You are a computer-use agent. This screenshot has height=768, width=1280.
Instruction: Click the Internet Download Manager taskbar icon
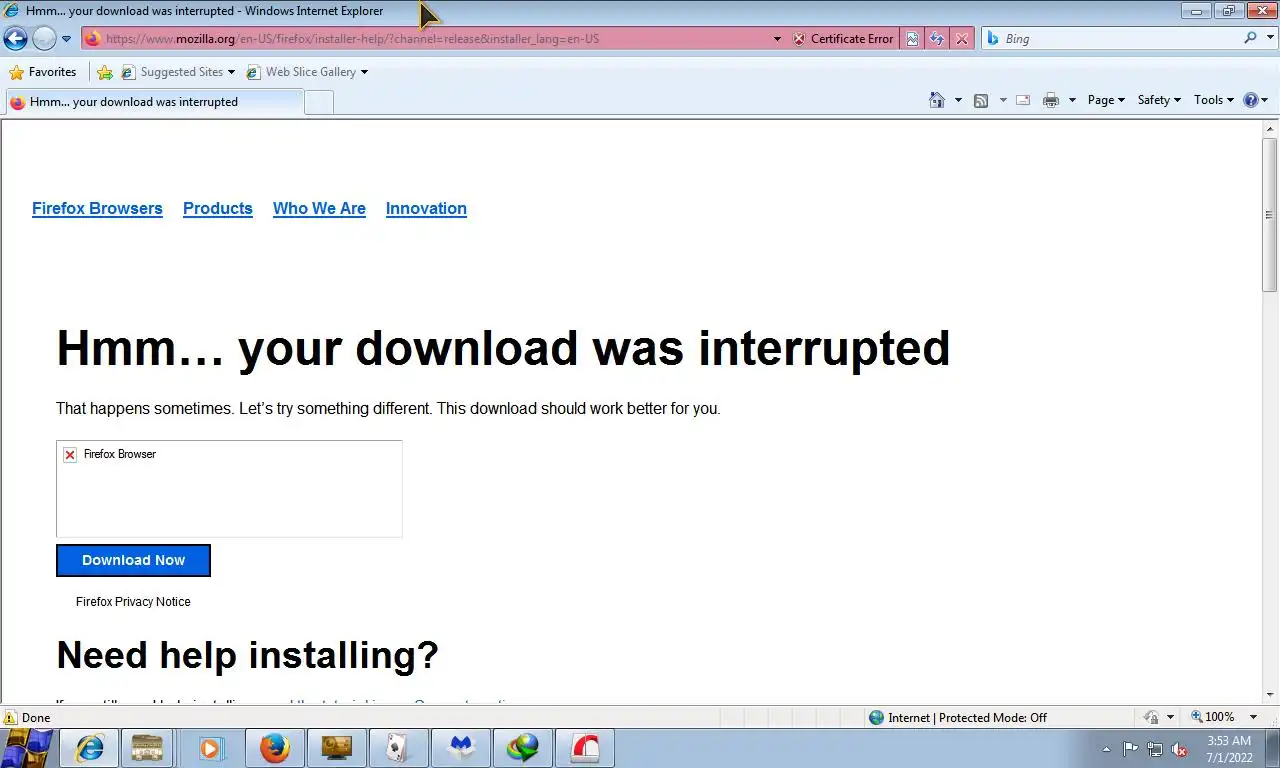coord(522,748)
